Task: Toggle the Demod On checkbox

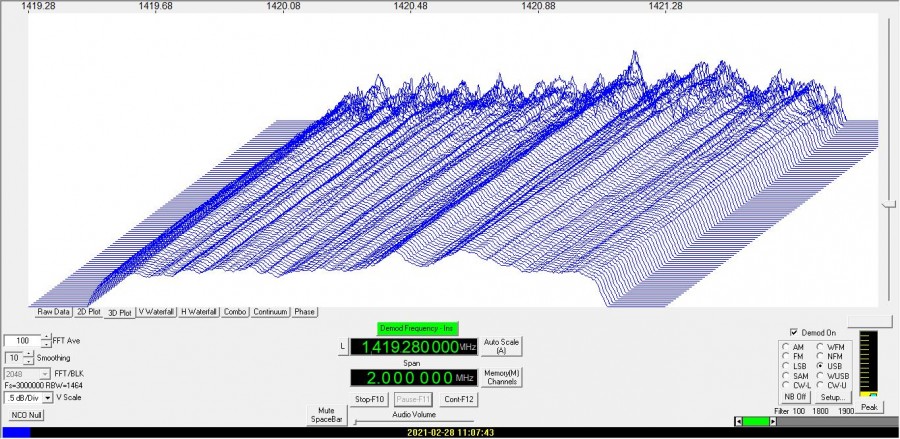Action: 793,332
